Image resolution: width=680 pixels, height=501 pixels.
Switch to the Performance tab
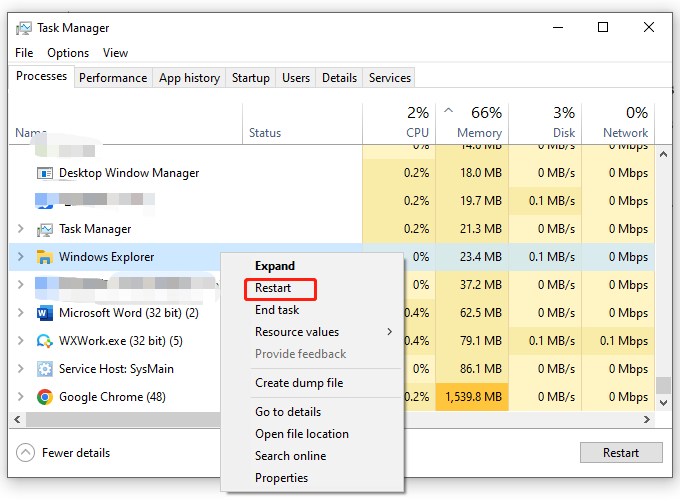[113, 78]
